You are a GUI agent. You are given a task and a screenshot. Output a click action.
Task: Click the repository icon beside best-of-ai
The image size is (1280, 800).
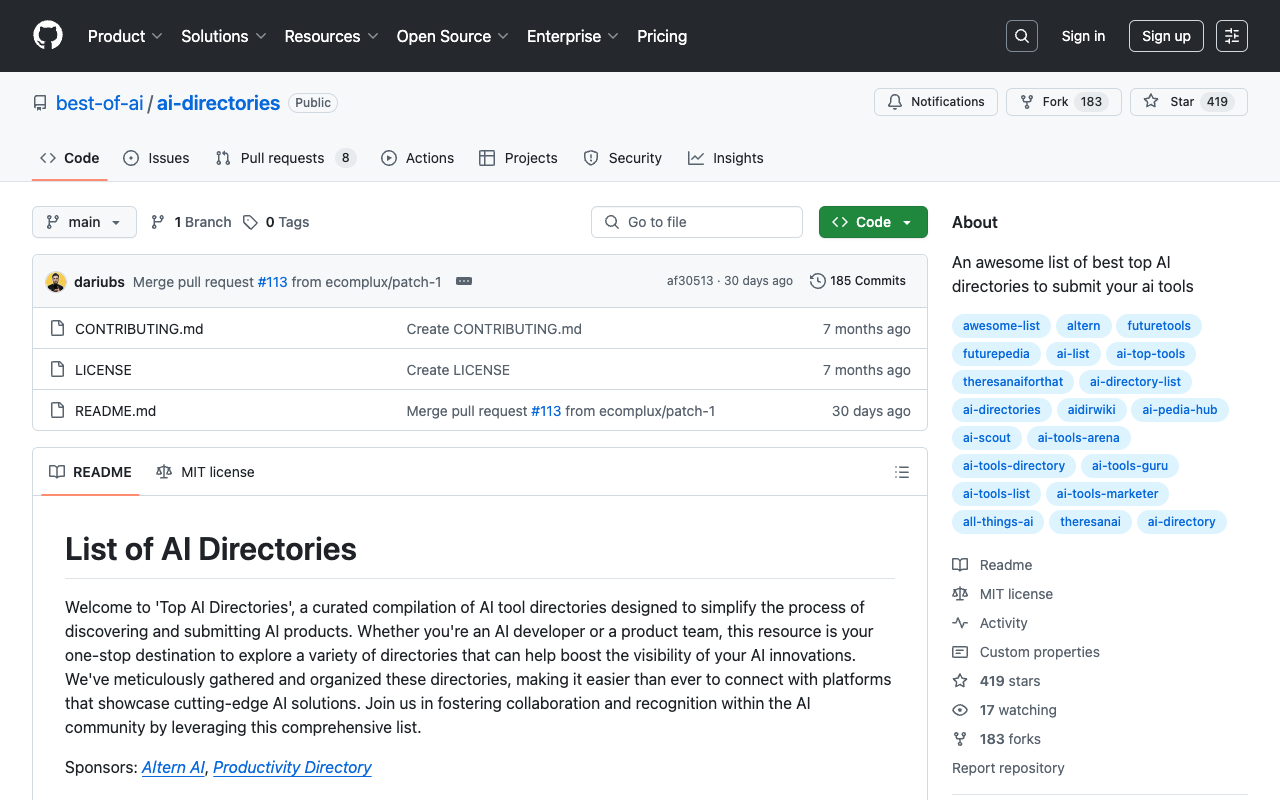click(40, 103)
